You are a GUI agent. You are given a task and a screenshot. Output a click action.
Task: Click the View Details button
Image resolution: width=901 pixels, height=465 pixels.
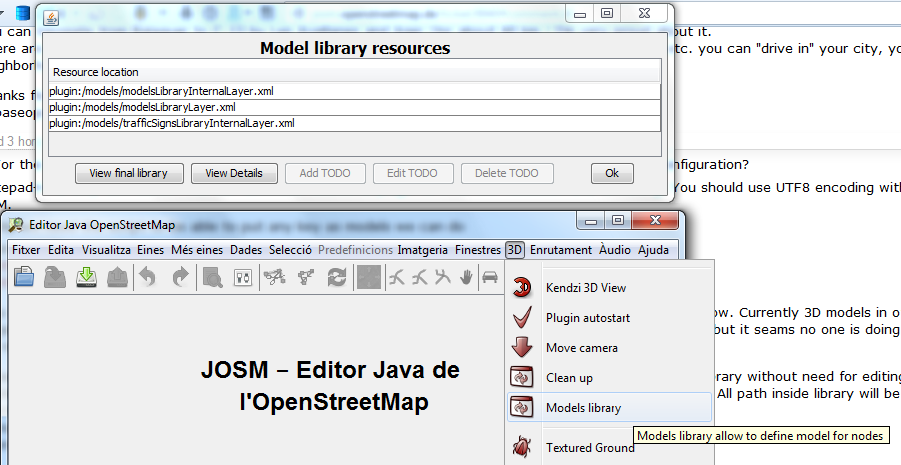(x=234, y=173)
